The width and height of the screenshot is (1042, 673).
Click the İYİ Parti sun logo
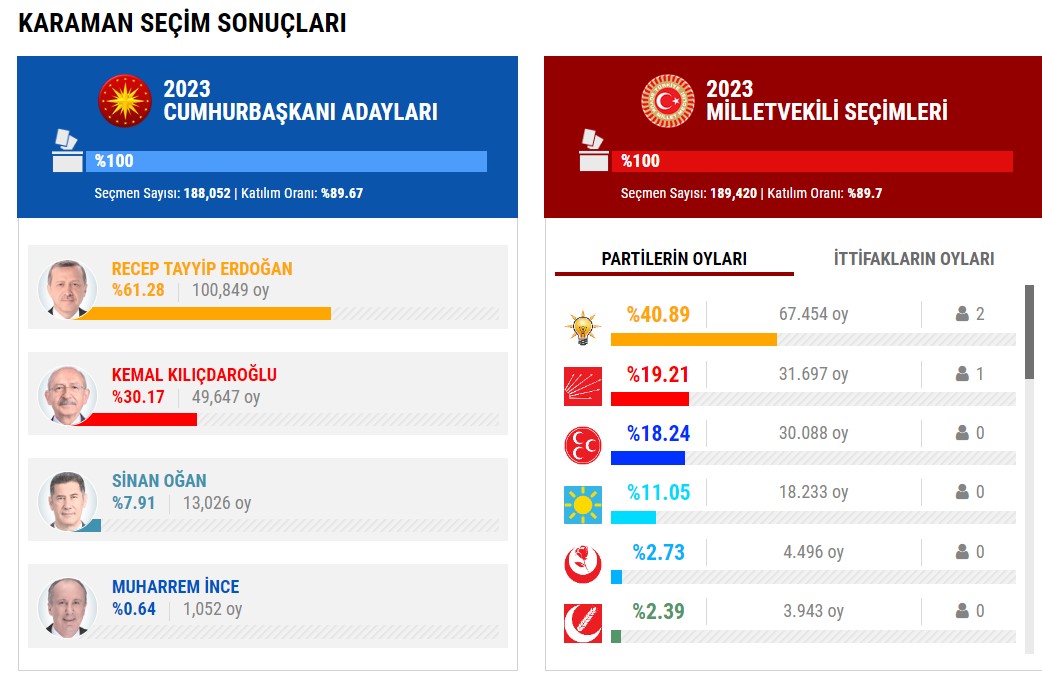tap(582, 504)
